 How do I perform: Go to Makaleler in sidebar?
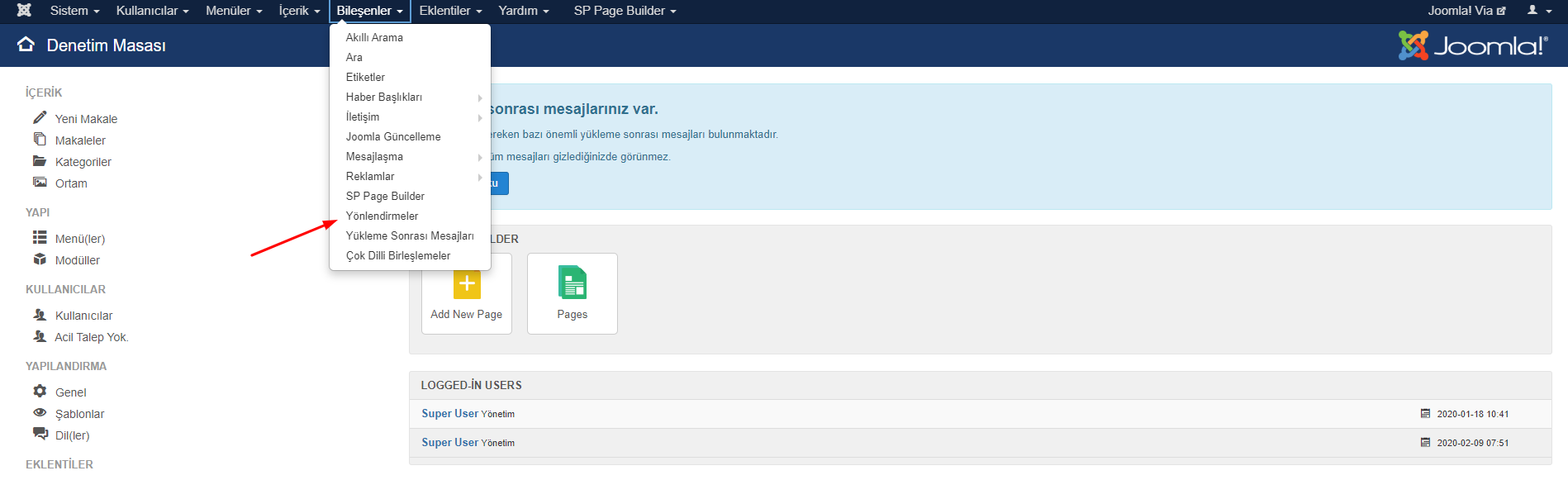click(x=80, y=140)
